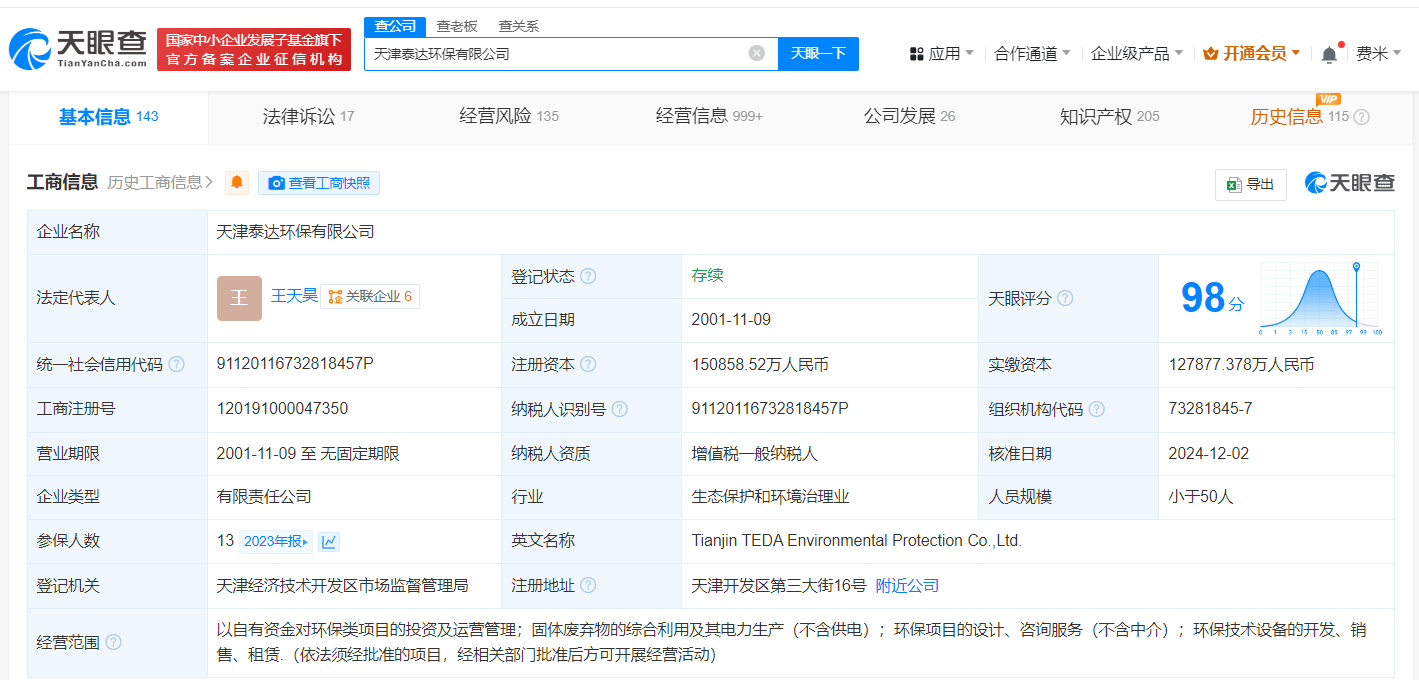This screenshot has width=1419, height=680.
Task: Click help icon beside 统一社会信用代码
Action: point(177,365)
